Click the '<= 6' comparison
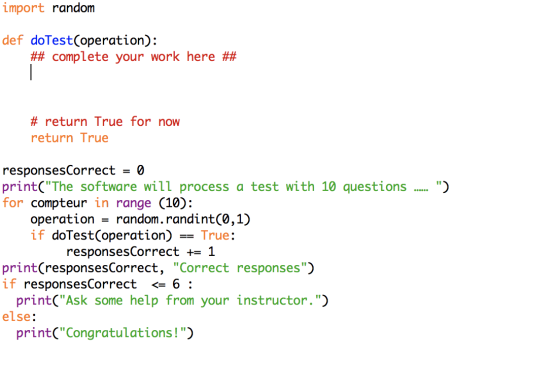 pyautogui.click(x=165, y=284)
